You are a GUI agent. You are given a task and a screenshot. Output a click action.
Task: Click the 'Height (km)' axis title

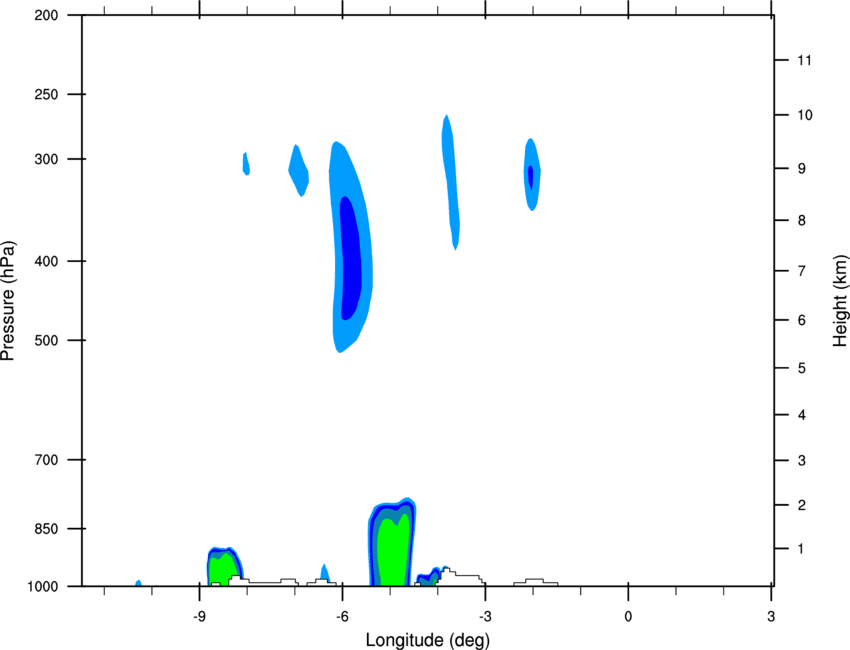point(840,301)
